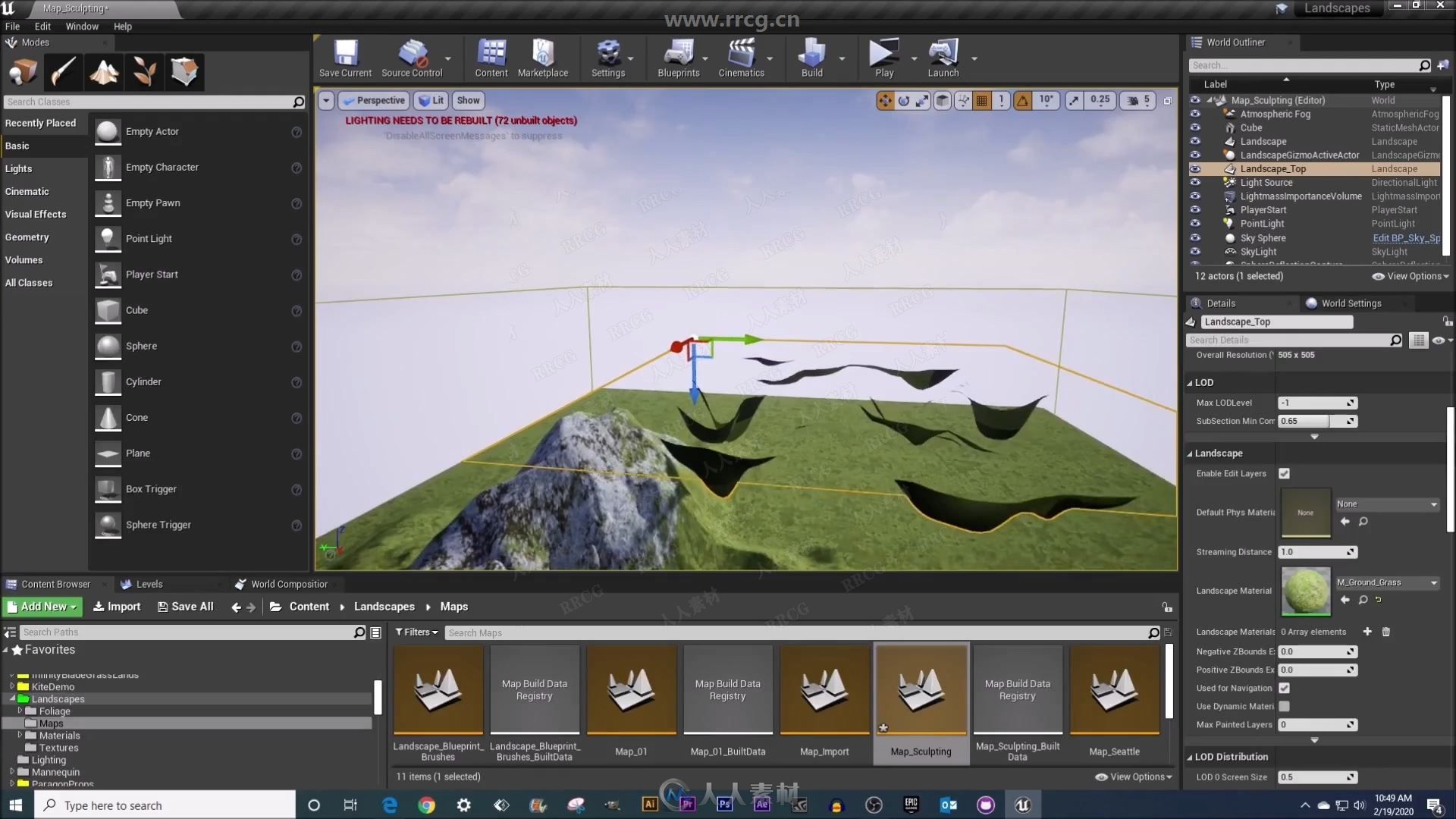Adjust Streaming Distance value field
The width and height of the screenshot is (1456, 819).
pyautogui.click(x=1317, y=553)
